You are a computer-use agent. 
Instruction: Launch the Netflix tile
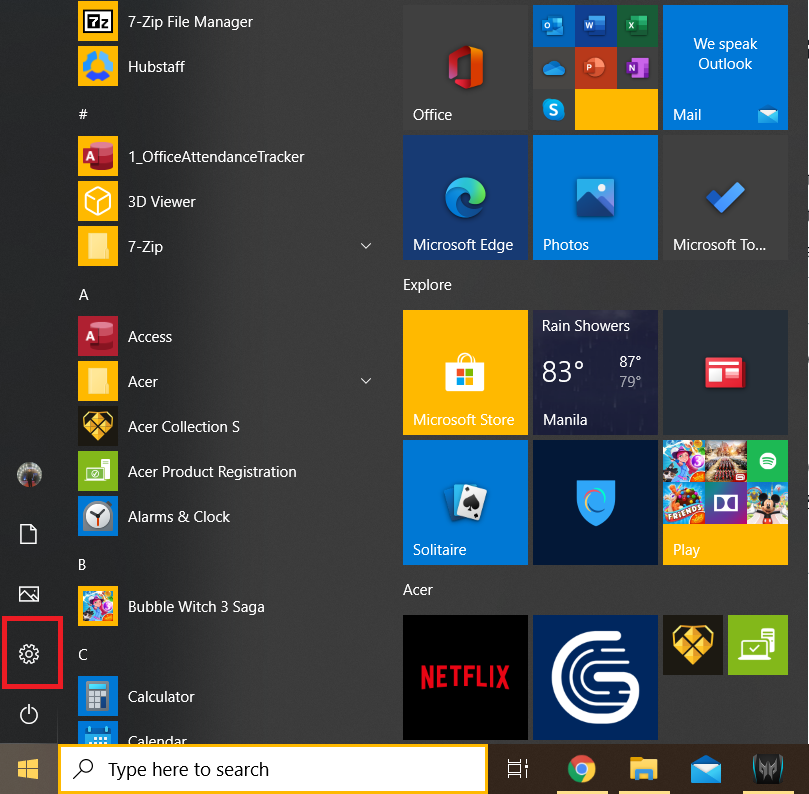[x=465, y=677]
